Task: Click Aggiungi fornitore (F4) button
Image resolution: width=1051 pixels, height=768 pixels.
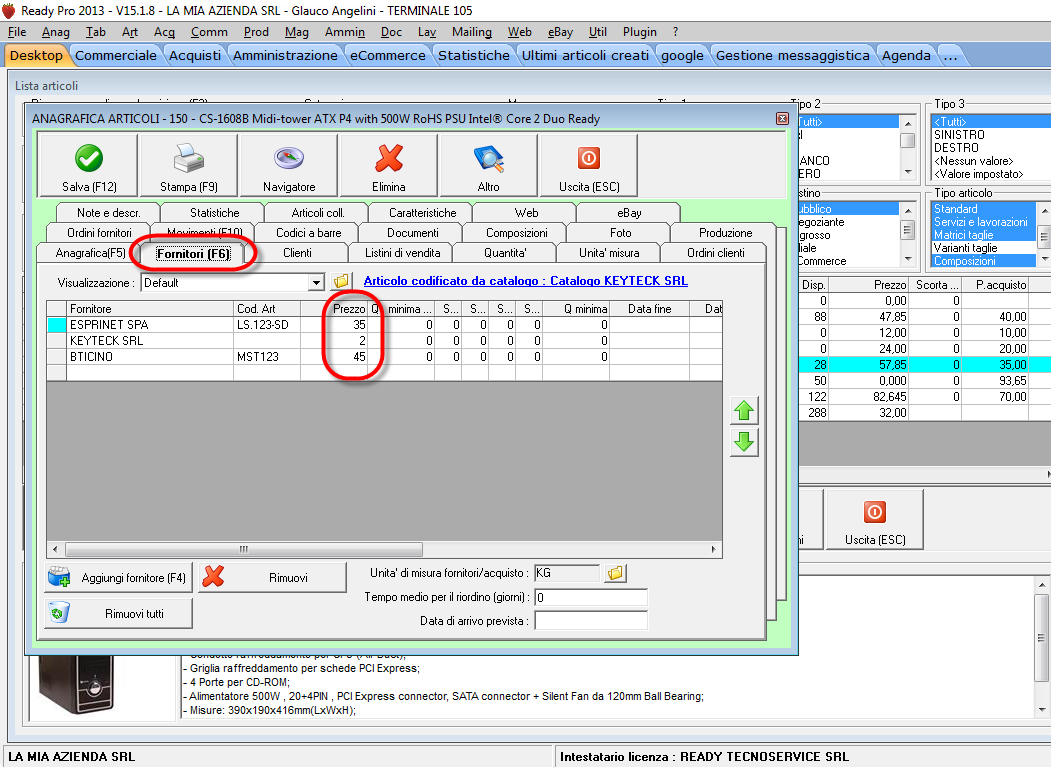Action: coord(119,578)
